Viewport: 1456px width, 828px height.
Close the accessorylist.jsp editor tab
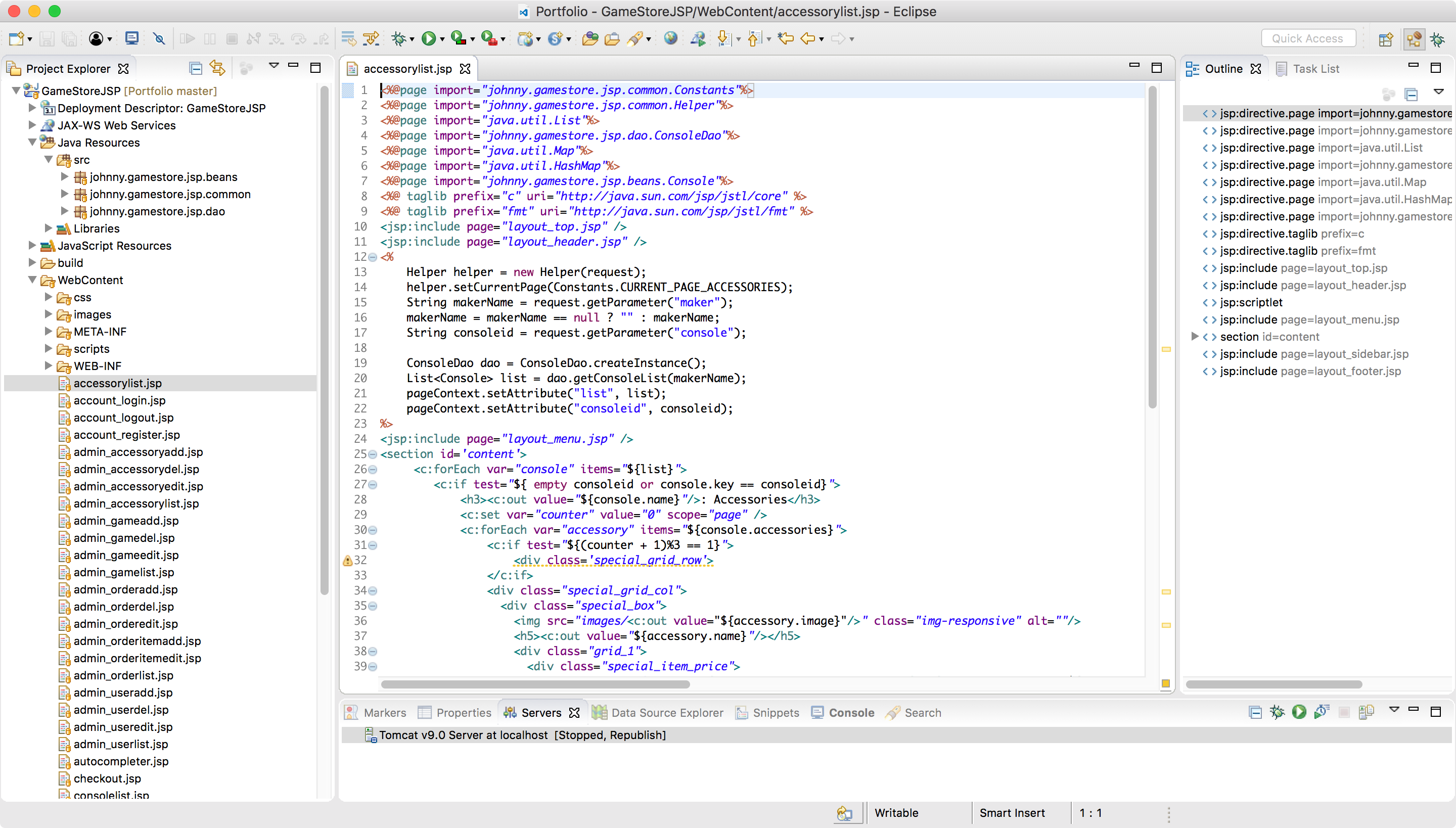(465, 69)
